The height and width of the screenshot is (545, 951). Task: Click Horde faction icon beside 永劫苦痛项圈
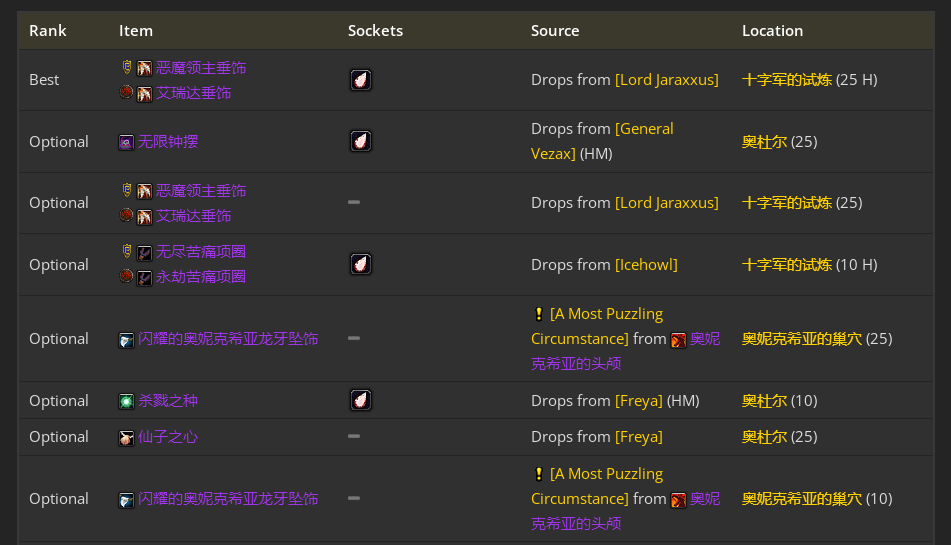pyautogui.click(x=126, y=276)
